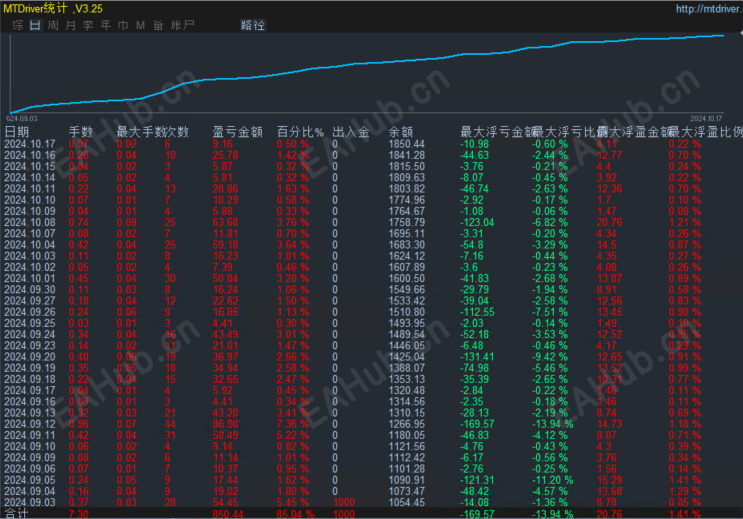The height and width of the screenshot is (519, 743).
Task: Click the MTDriver统计 V3.25 title
Action: [x=53, y=9]
